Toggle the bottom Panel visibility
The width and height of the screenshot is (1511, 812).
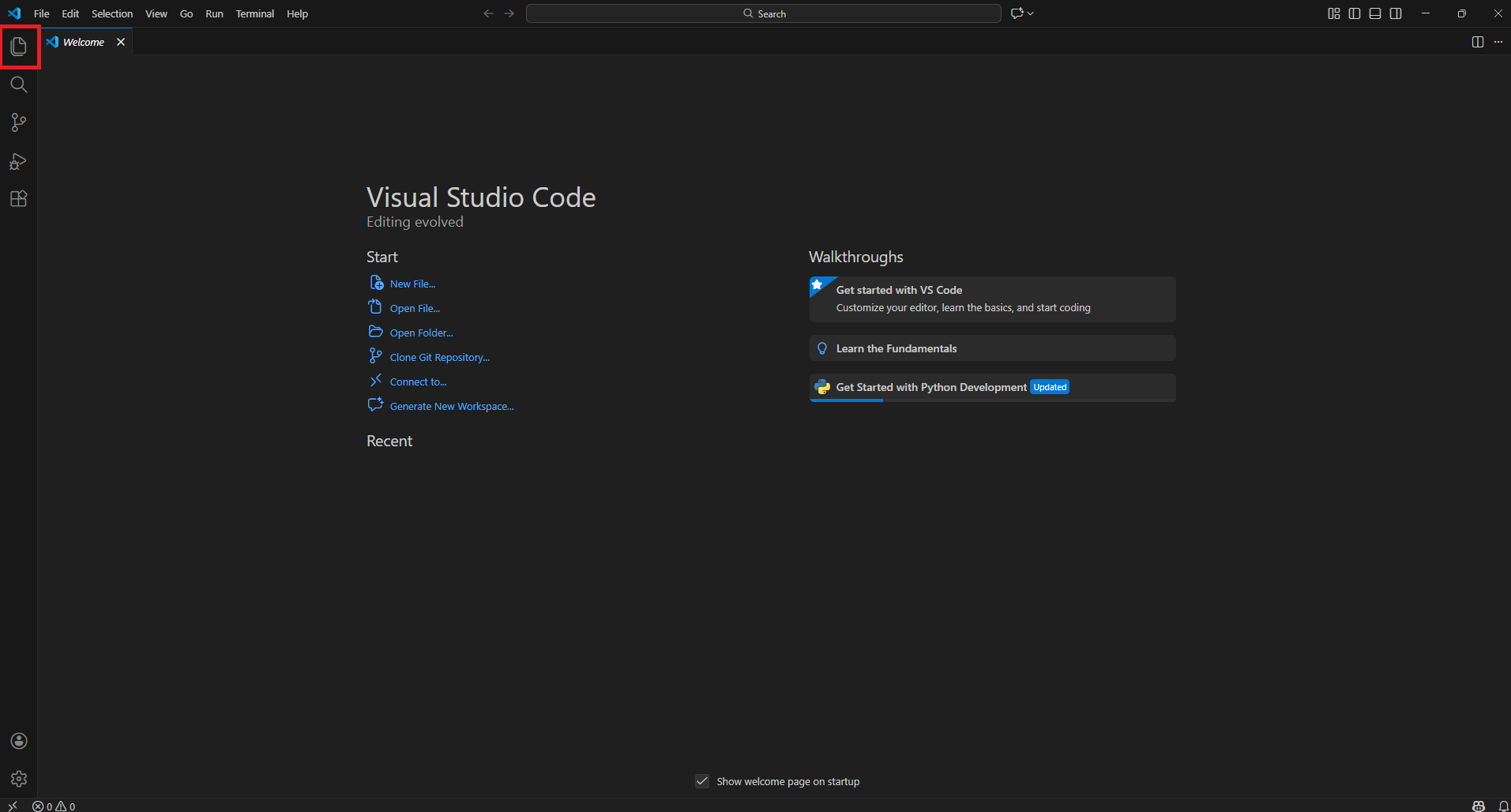[1375, 13]
